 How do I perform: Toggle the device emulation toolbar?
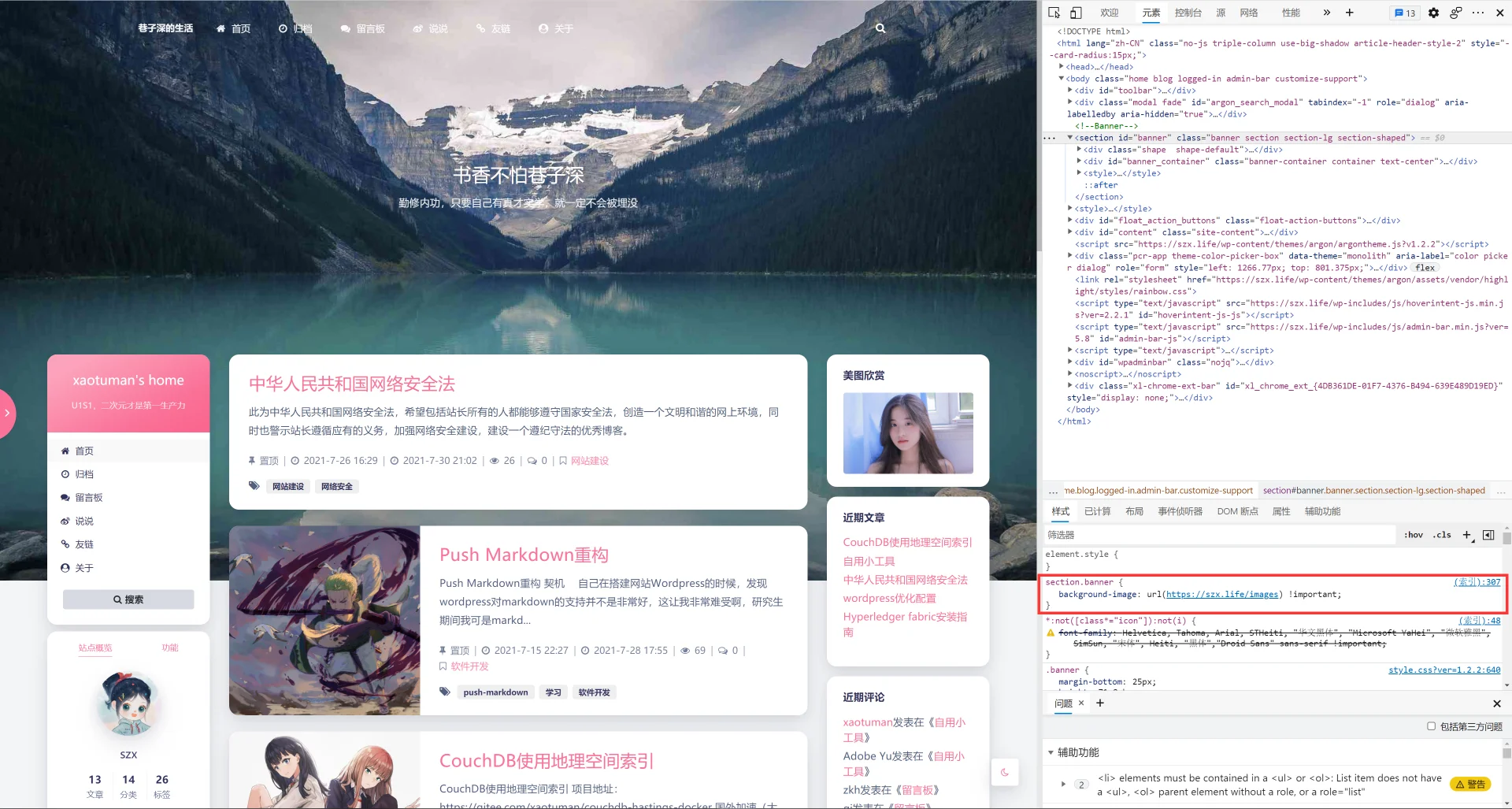pos(1076,13)
